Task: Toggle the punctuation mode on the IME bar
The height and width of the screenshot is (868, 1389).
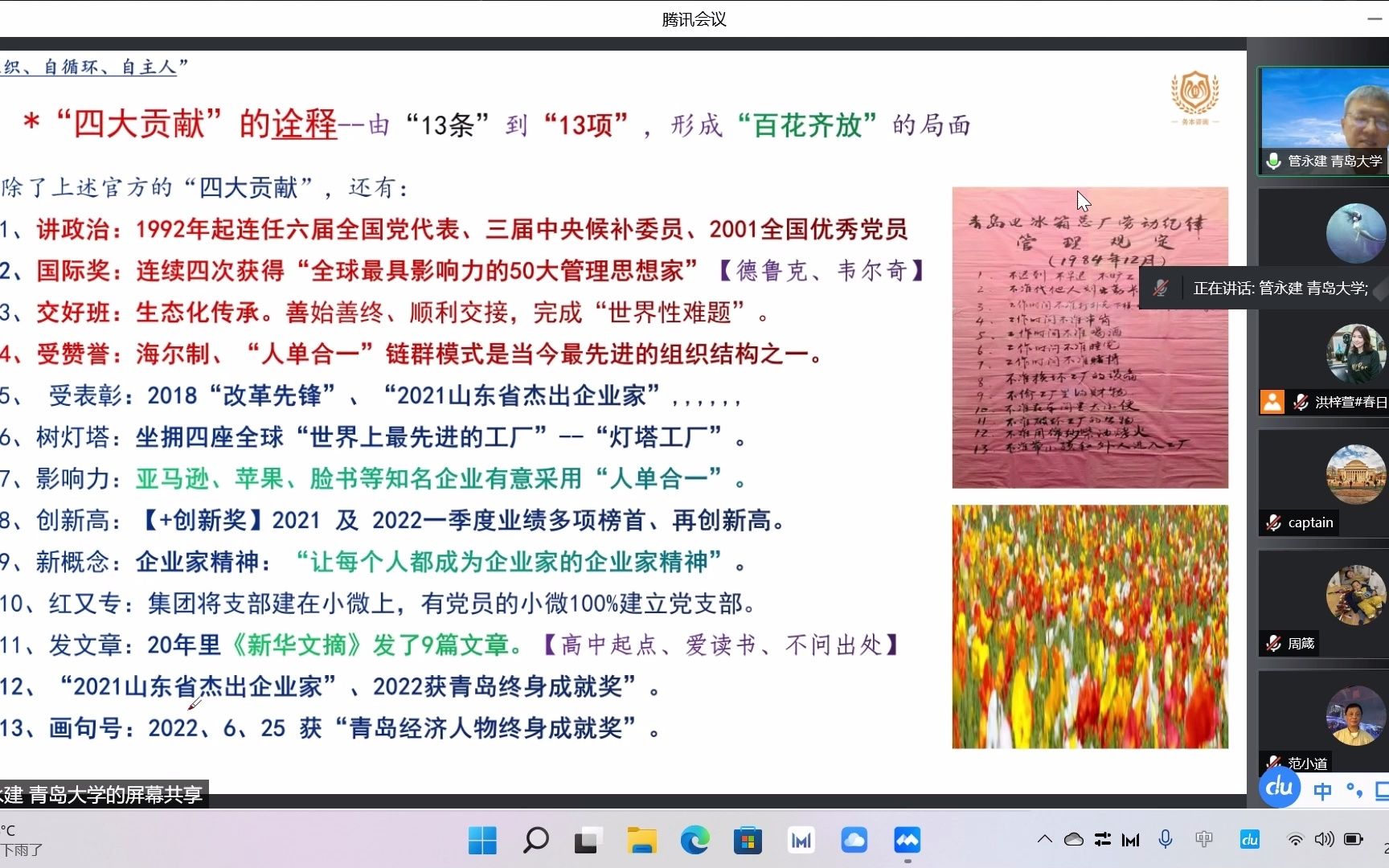Action: (1354, 791)
